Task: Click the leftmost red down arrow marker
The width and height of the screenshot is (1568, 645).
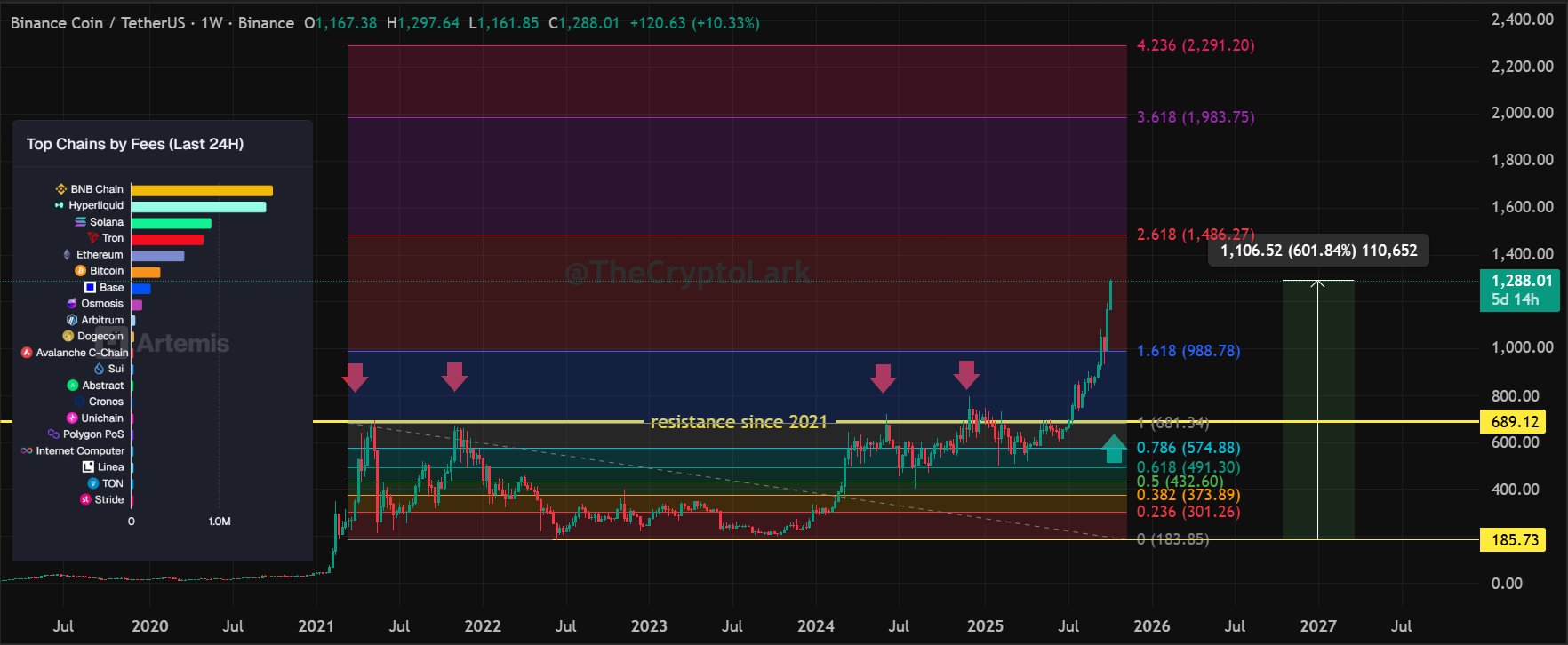Action: pyautogui.click(x=355, y=377)
